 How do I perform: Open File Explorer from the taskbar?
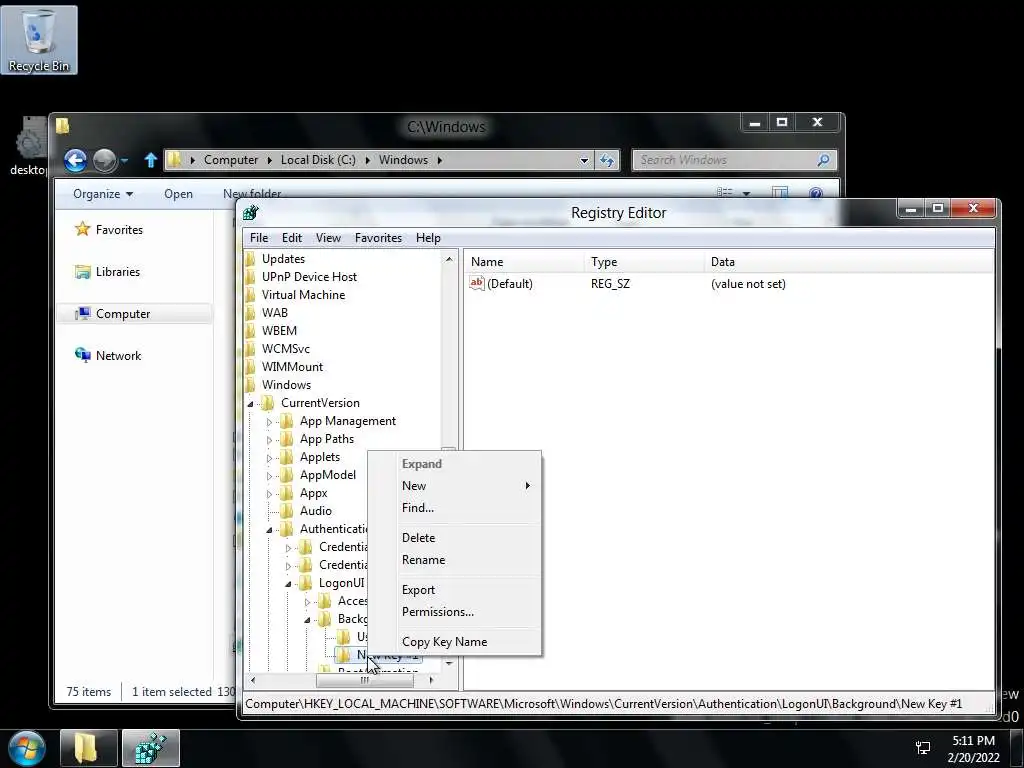89,748
